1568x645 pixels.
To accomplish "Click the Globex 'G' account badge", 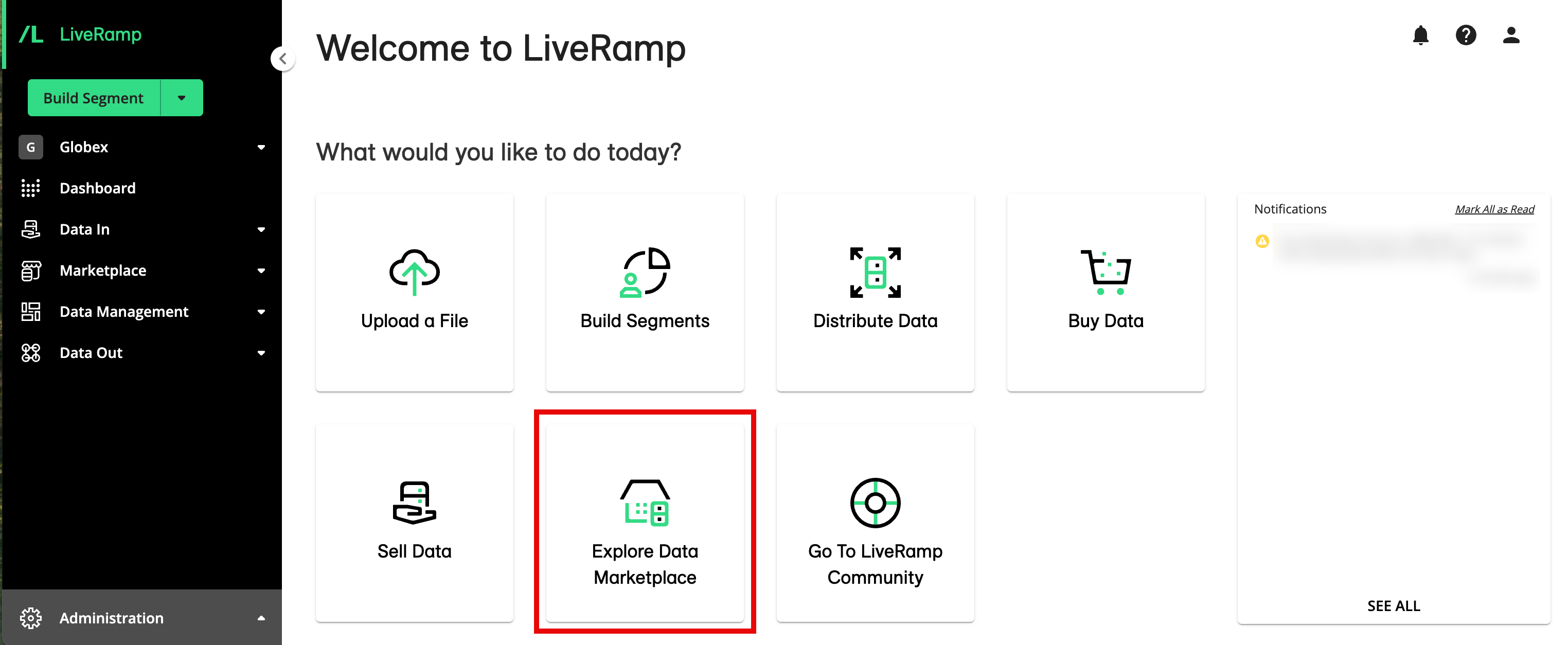I will (30, 147).
